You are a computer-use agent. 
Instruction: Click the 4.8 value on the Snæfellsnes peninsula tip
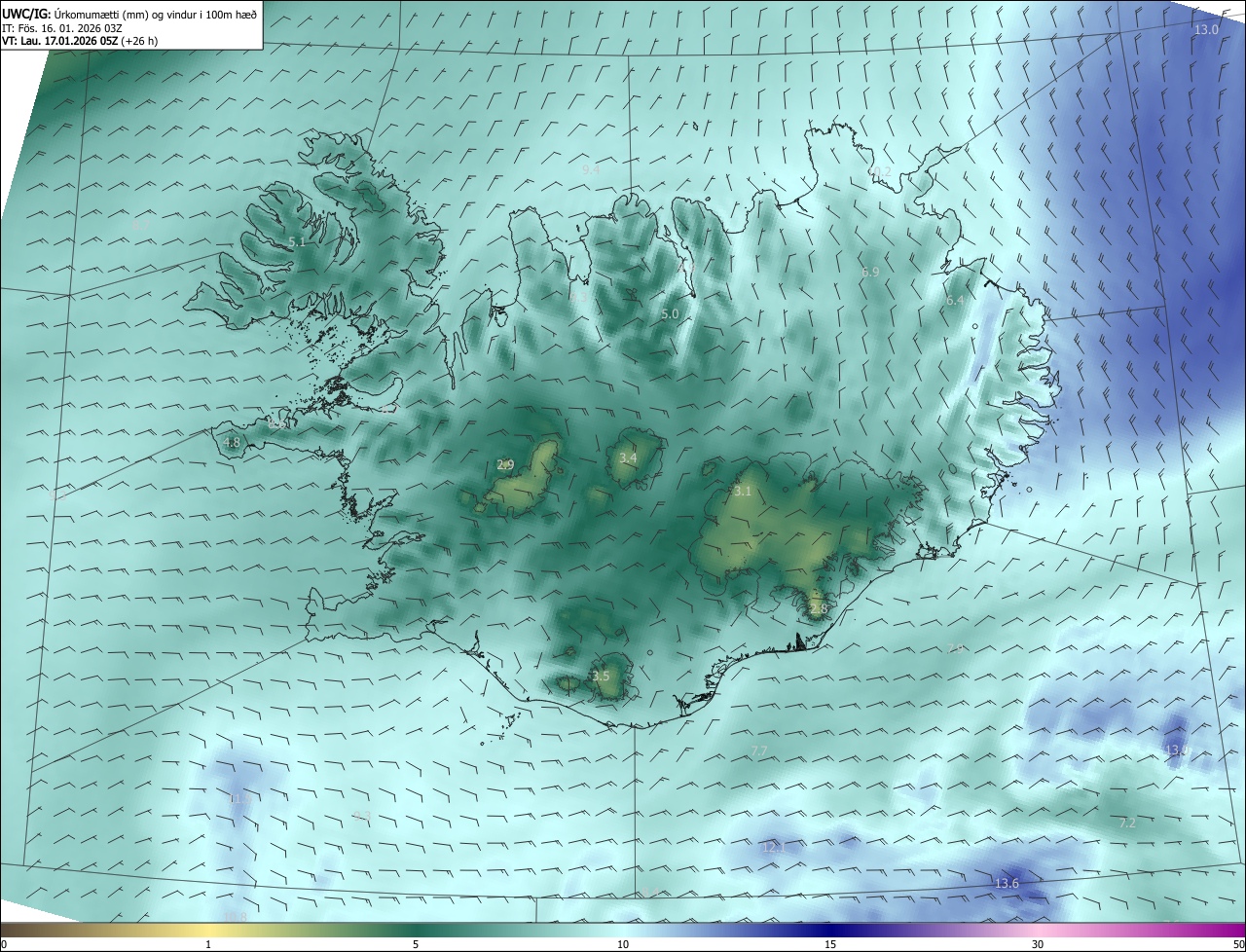pyautogui.click(x=232, y=442)
